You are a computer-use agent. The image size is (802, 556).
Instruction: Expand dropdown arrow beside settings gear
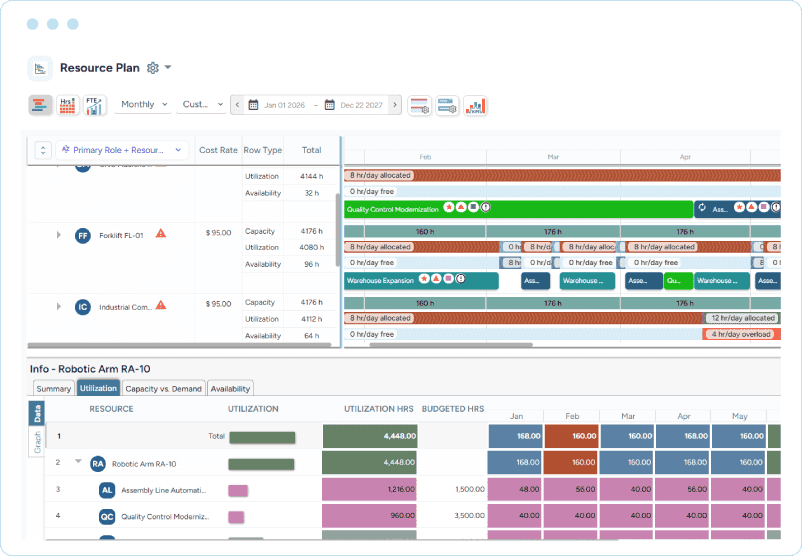[168, 68]
